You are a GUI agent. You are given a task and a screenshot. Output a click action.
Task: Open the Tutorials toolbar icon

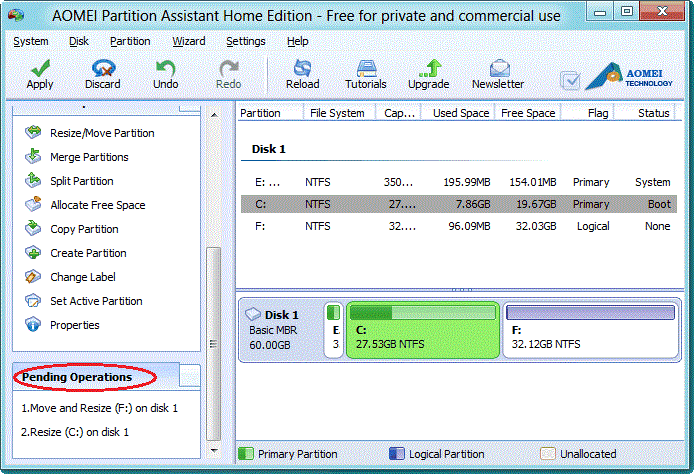pyautogui.click(x=366, y=68)
